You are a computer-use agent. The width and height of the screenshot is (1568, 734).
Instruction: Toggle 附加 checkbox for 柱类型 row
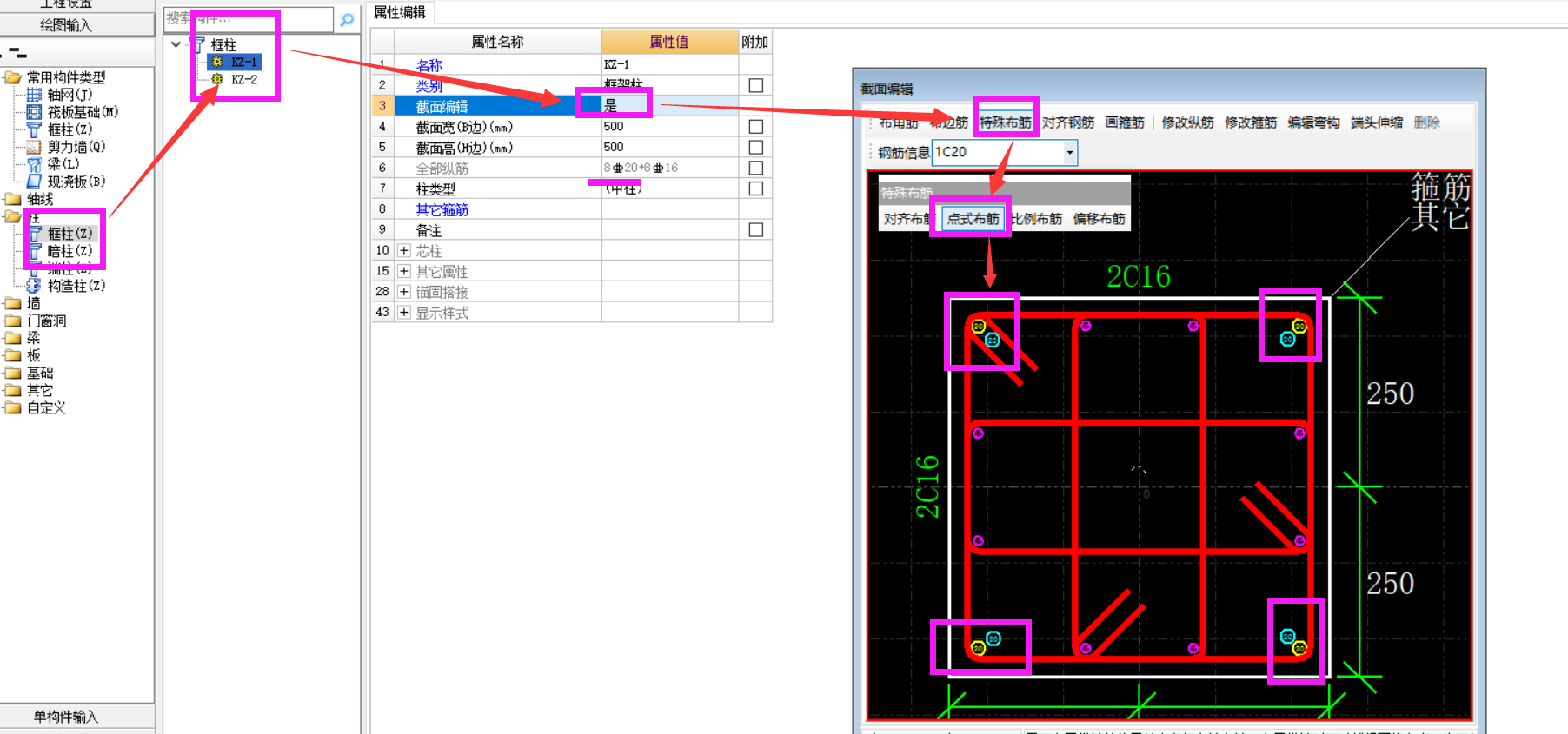point(756,188)
